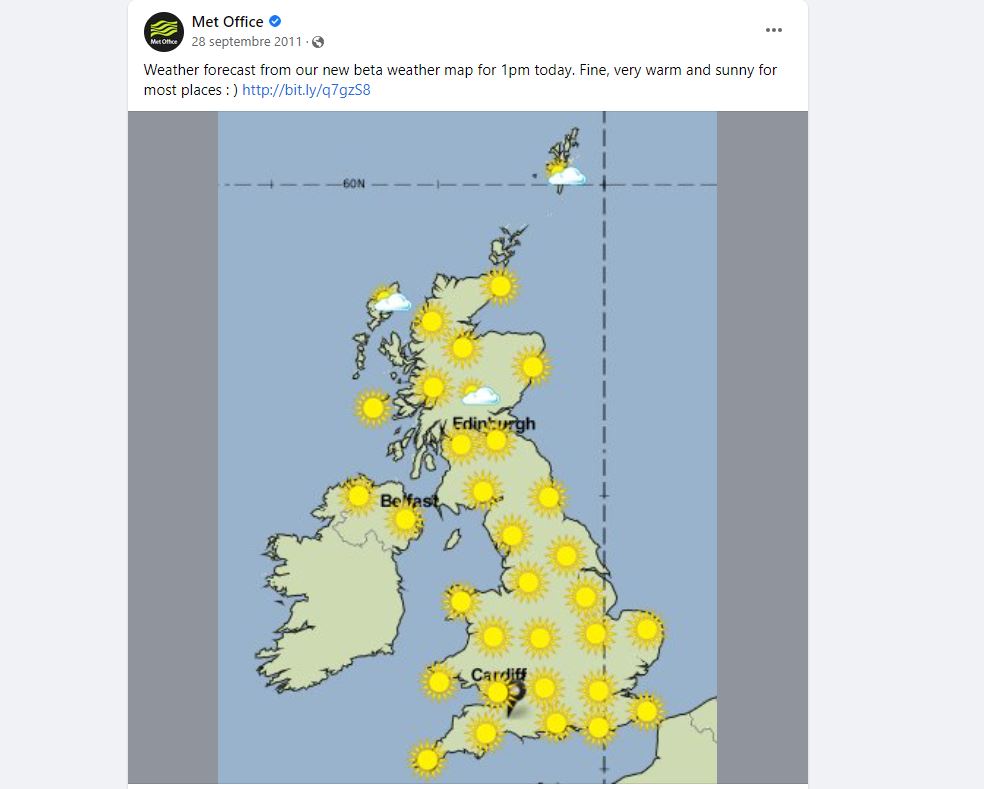Click the blue verified badge

[275, 22]
